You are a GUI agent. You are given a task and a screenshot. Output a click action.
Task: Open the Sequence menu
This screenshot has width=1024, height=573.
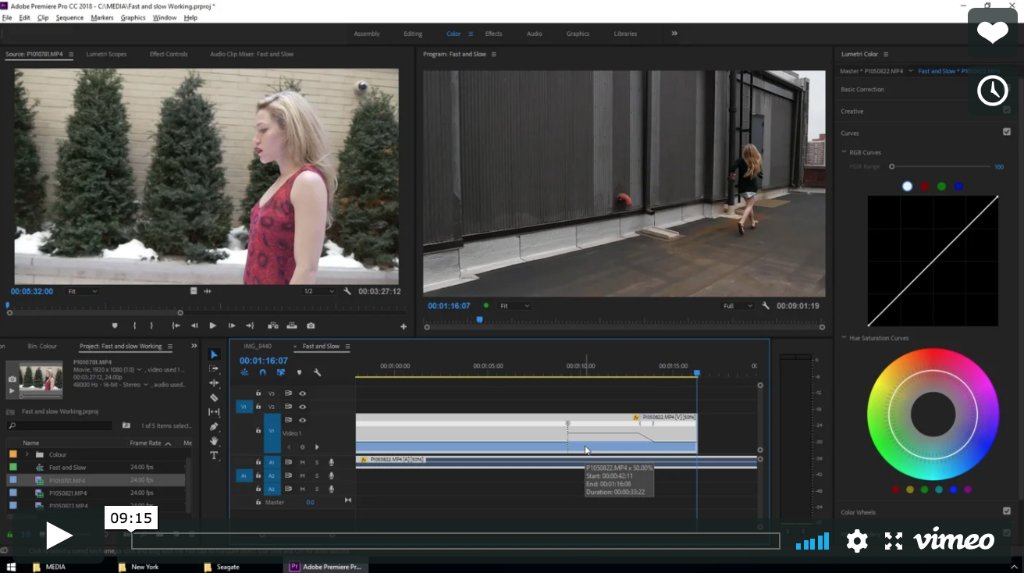coord(69,18)
